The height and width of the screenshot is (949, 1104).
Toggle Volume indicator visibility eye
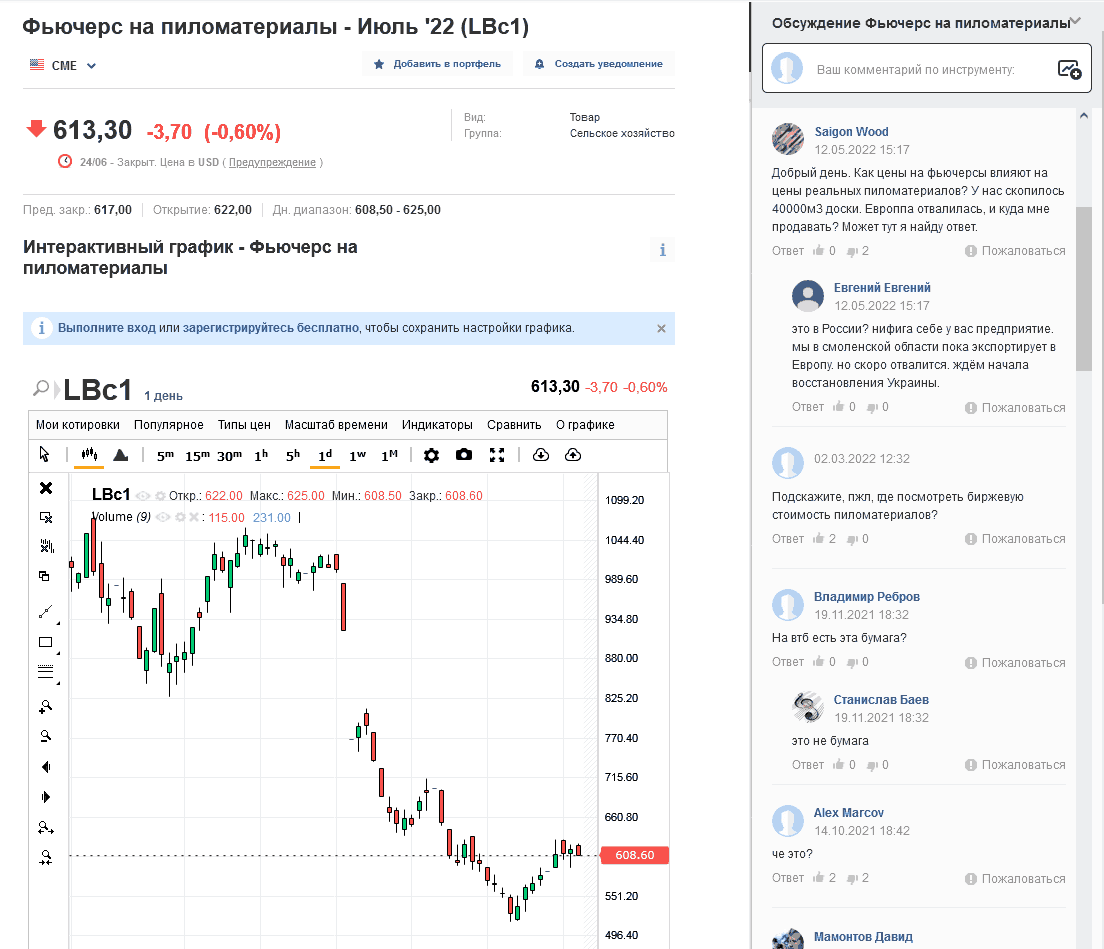click(164, 517)
